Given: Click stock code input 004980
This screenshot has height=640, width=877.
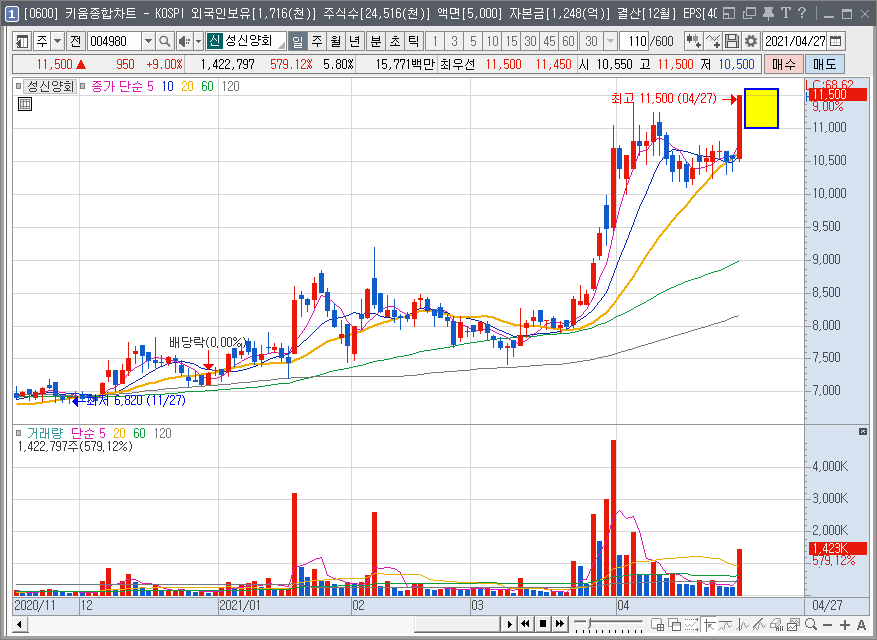Looking at the screenshot, I should coord(115,41).
